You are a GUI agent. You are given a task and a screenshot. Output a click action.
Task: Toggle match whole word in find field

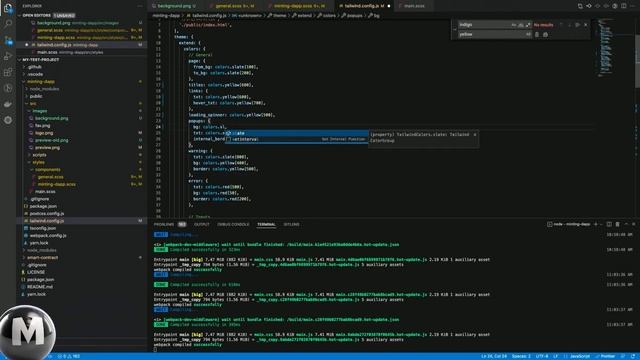tap(521, 25)
